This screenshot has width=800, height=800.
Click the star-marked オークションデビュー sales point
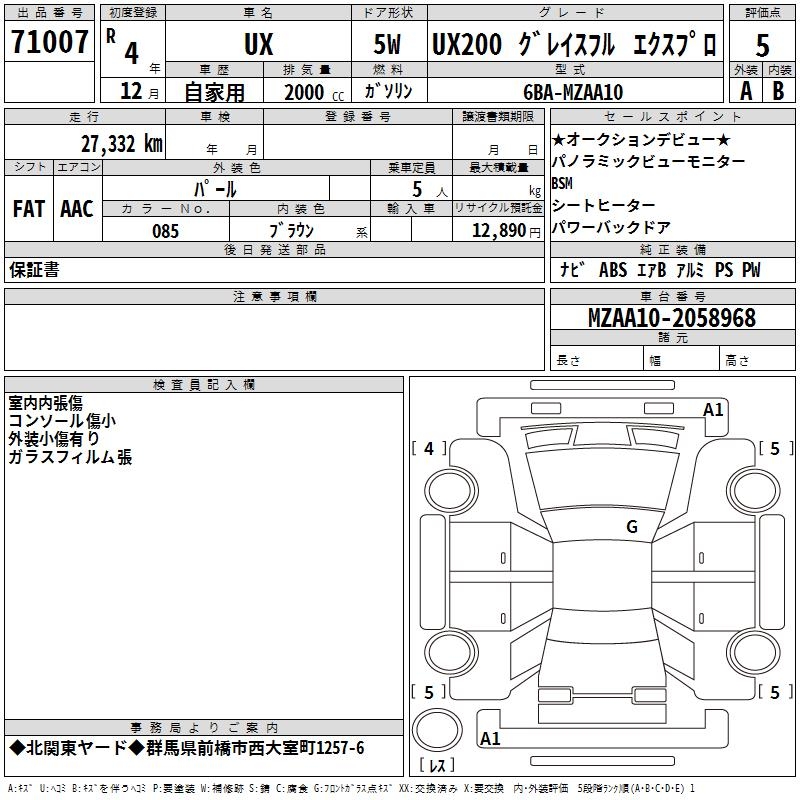click(641, 140)
